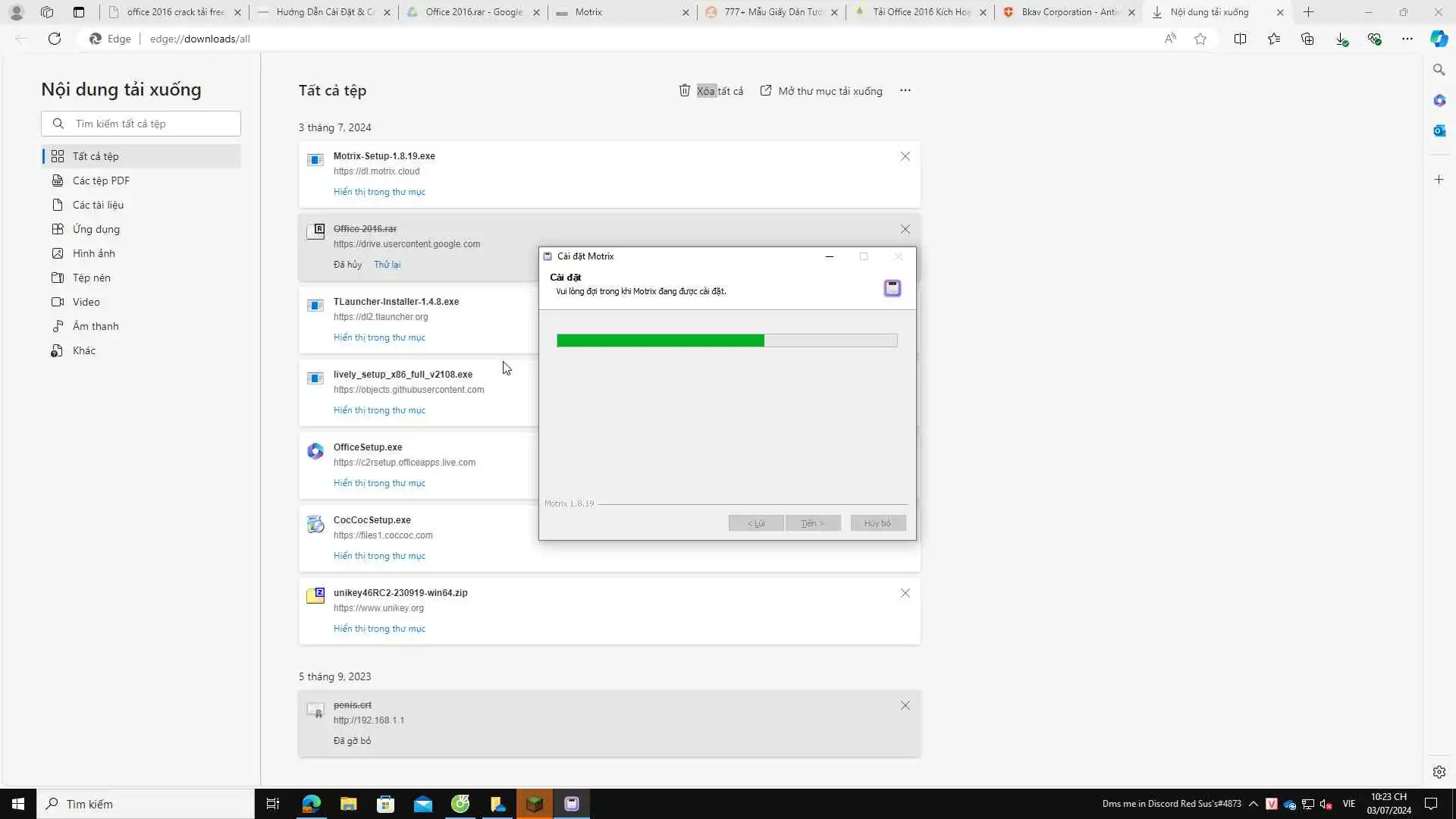Switch to Bkav Corporation tab

tap(1068, 12)
